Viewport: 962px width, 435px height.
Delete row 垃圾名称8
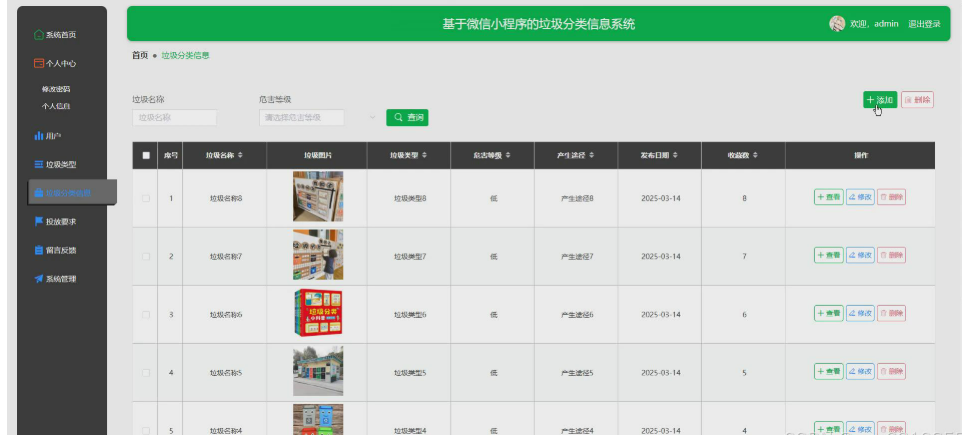click(x=891, y=197)
